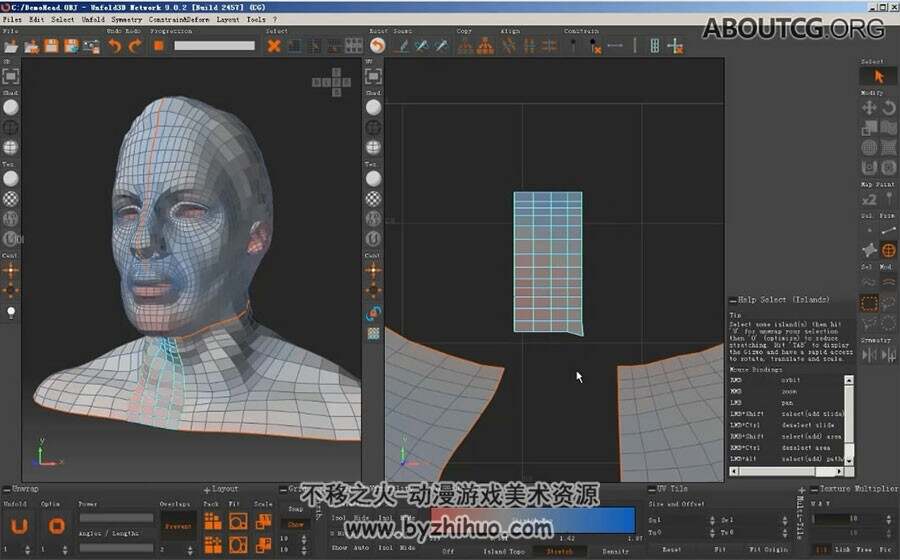Click the lower Pack layout icon

coord(213,544)
